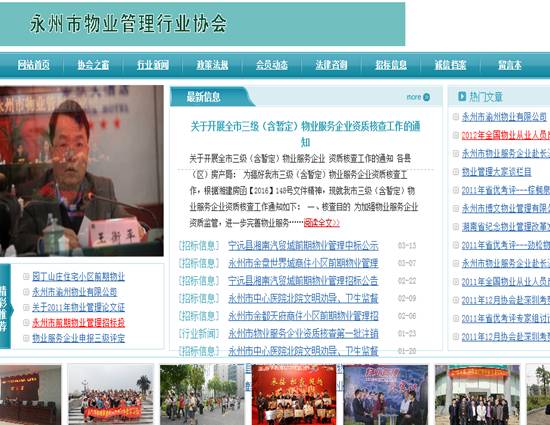Go to the 协会之窗 section
This screenshot has height=425, width=550.
click(93, 65)
